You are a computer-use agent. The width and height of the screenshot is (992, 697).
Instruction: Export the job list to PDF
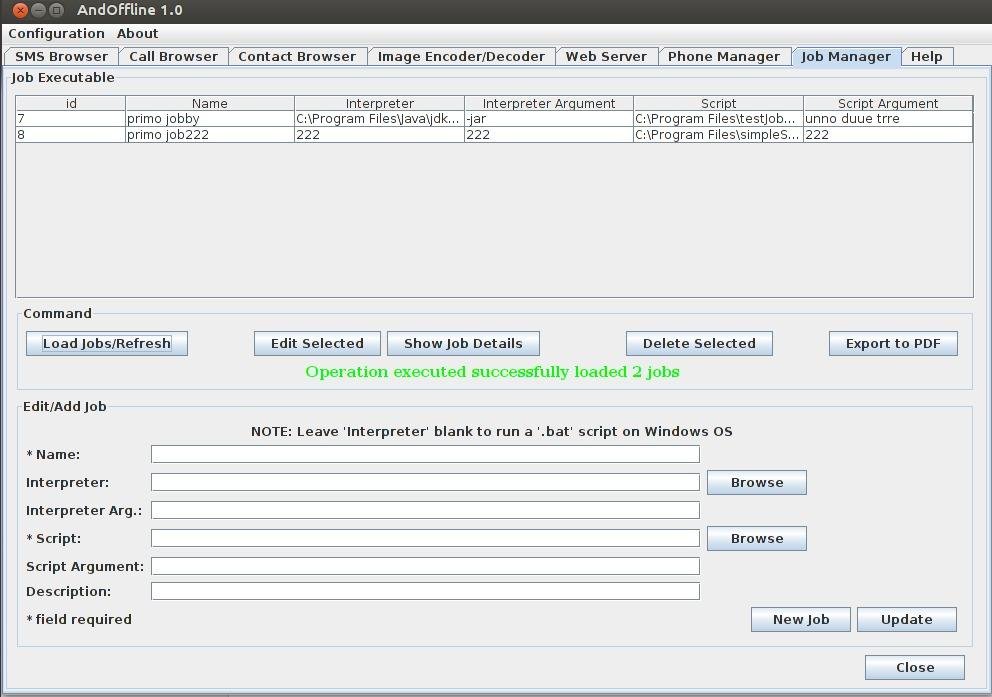click(892, 343)
